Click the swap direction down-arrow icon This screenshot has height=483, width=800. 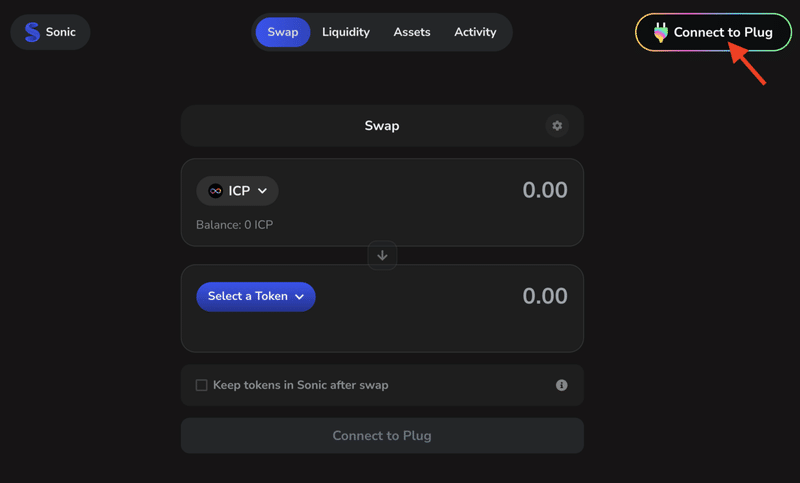coord(382,255)
